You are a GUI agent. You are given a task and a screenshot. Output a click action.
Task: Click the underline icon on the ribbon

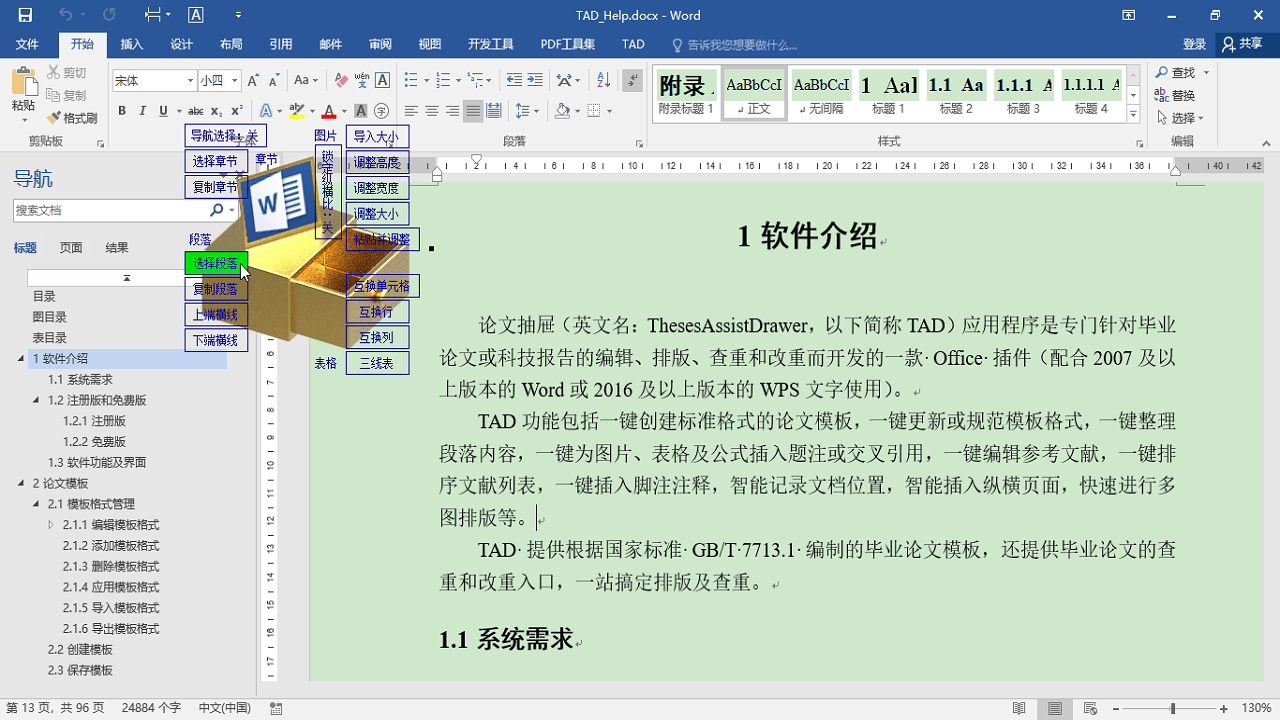pyautogui.click(x=162, y=110)
